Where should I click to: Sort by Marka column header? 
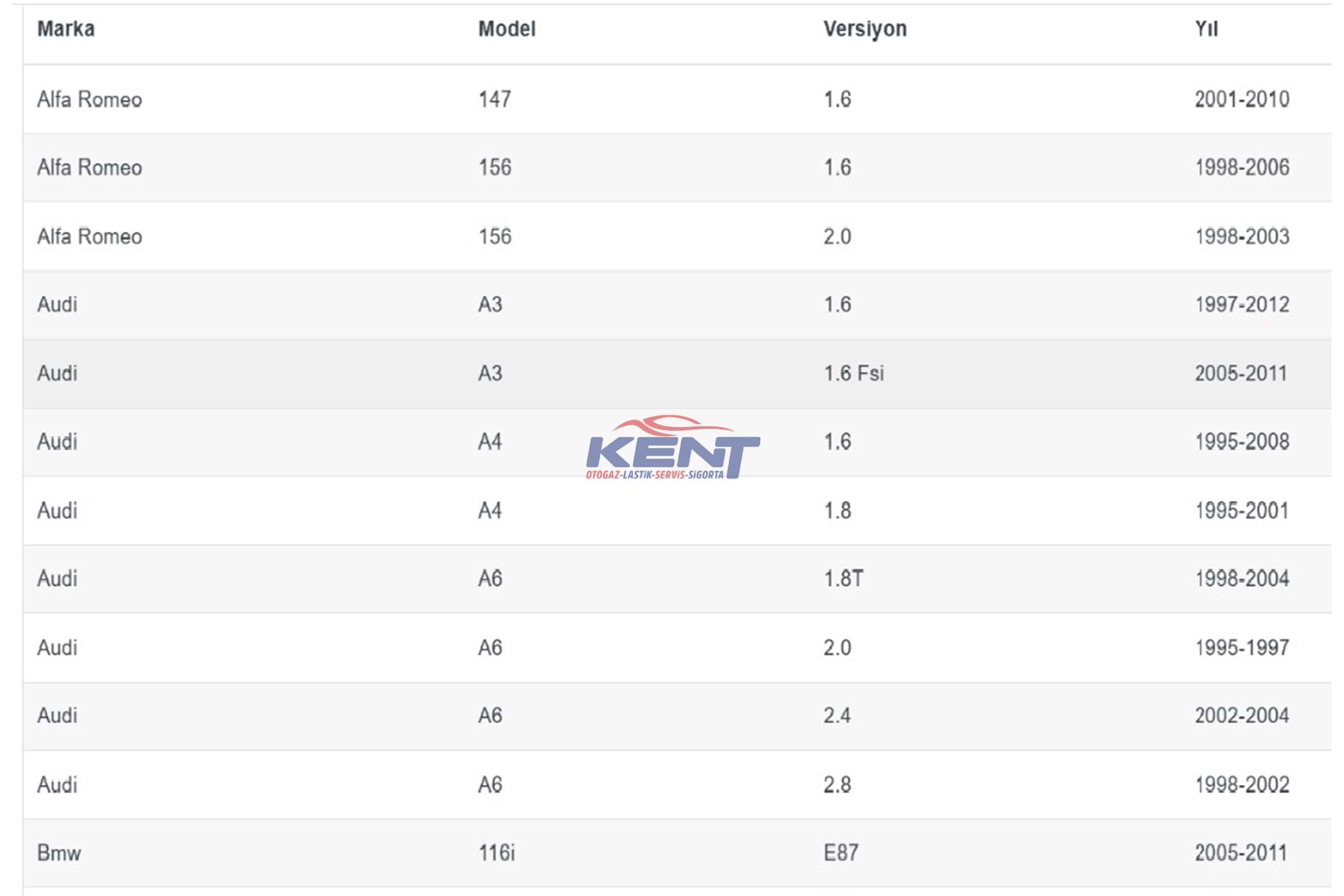(x=66, y=29)
